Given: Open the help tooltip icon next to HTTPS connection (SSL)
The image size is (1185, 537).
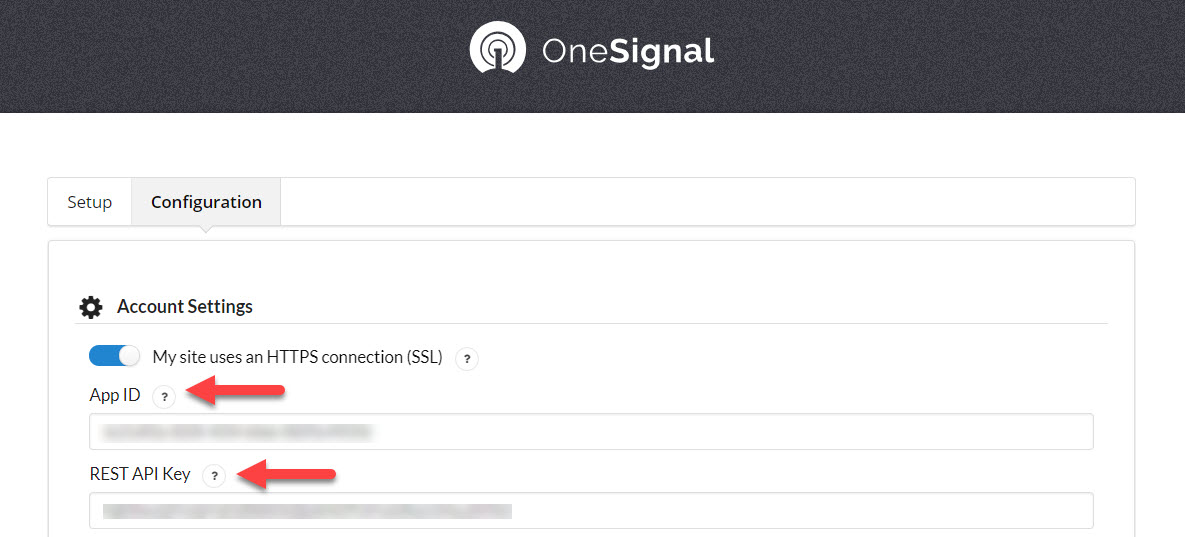Looking at the screenshot, I should pos(467,359).
